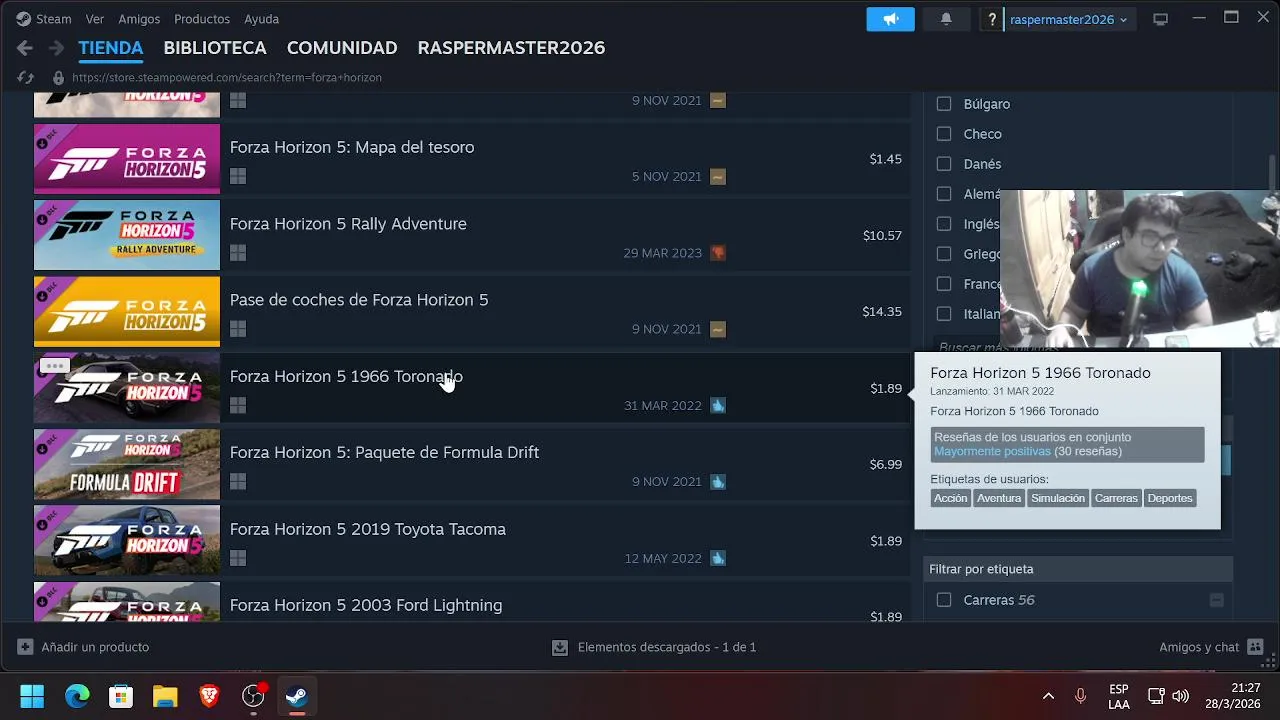The height and width of the screenshot is (720, 1280).
Task: Check the Carreras tag filter
Action: tap(943, 600)
